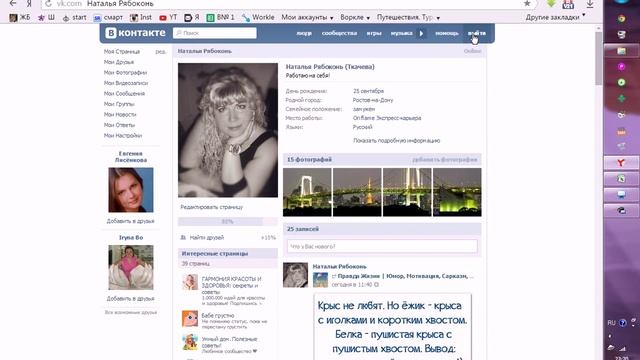Expand the VK music player arrow in header
The height and width of the screenshot is (360, 640).
click(x=421, y=33)
